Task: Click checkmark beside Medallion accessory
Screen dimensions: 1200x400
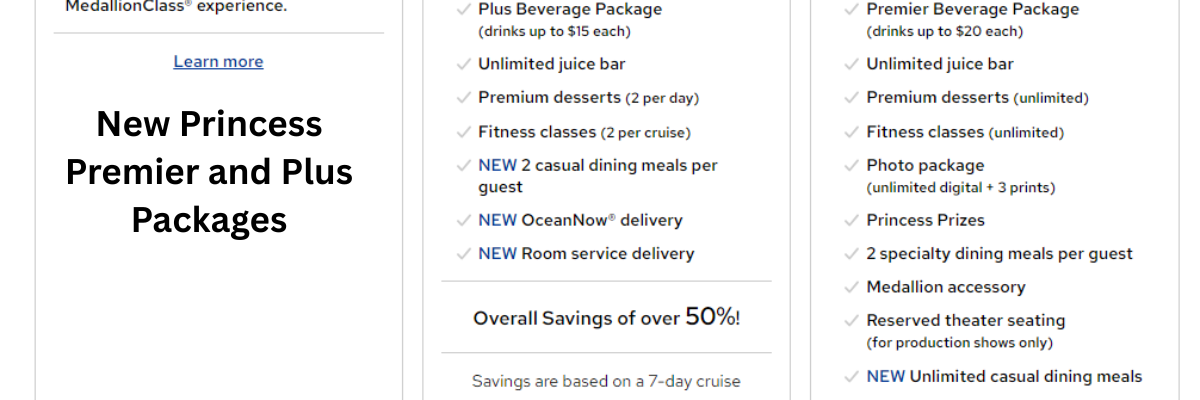Action: click(851, 288)
